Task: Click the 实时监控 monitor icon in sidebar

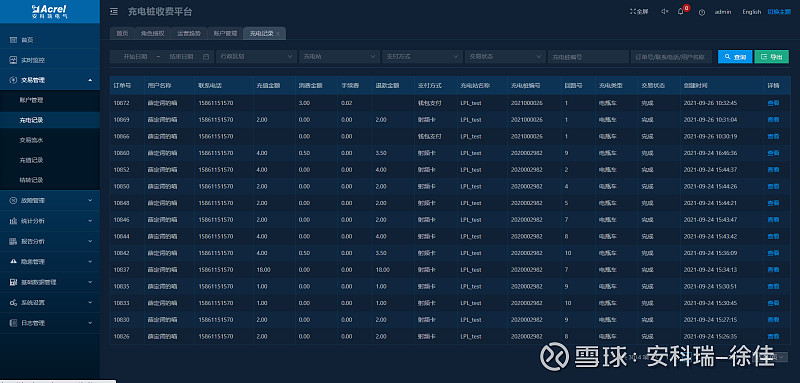Action: (13, 60)
